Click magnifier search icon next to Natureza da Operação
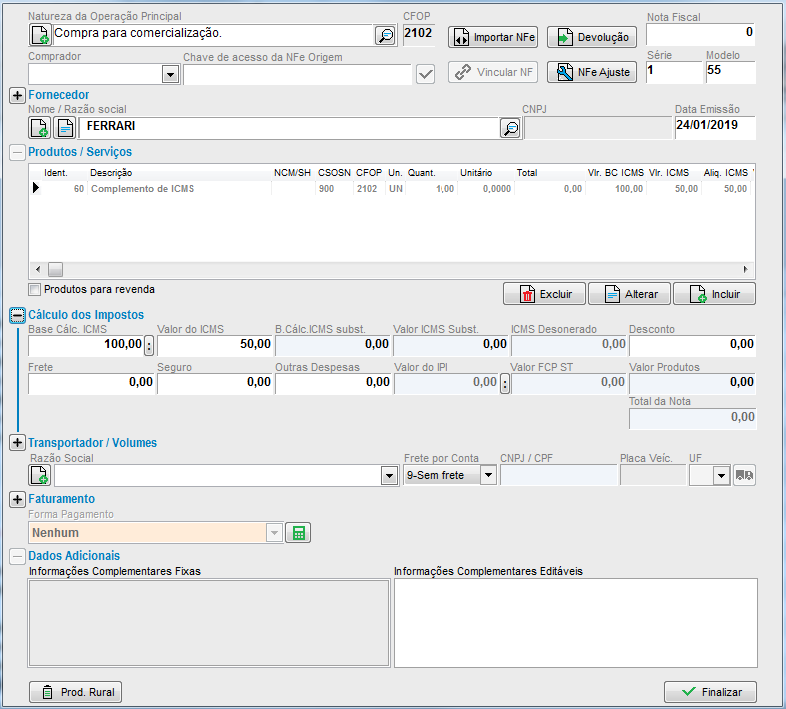 385,36
